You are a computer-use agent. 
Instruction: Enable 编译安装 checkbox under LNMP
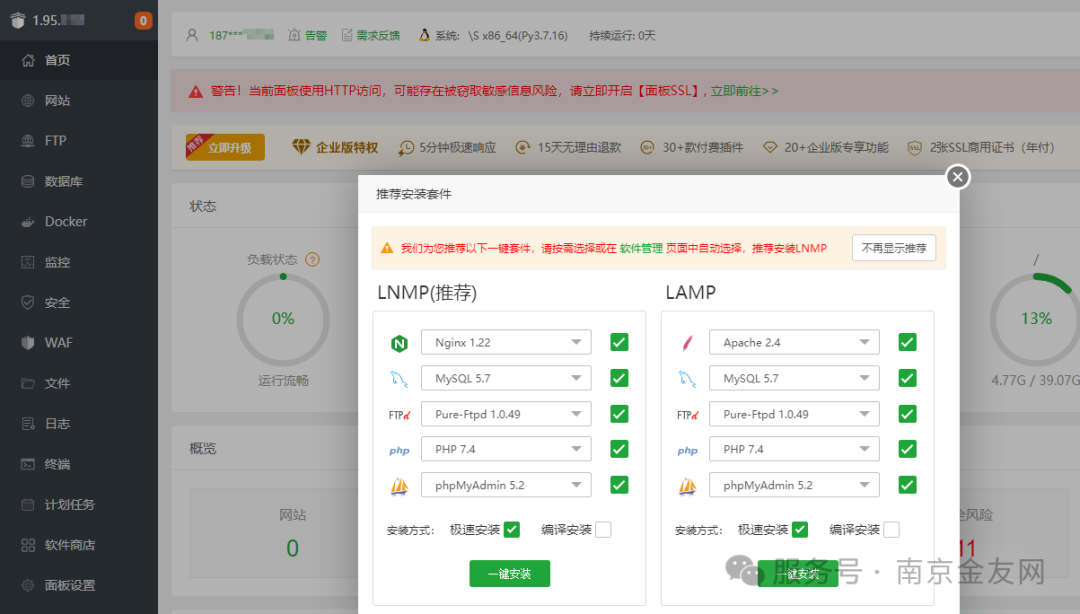pyautogui.click(x=603, y=530)
